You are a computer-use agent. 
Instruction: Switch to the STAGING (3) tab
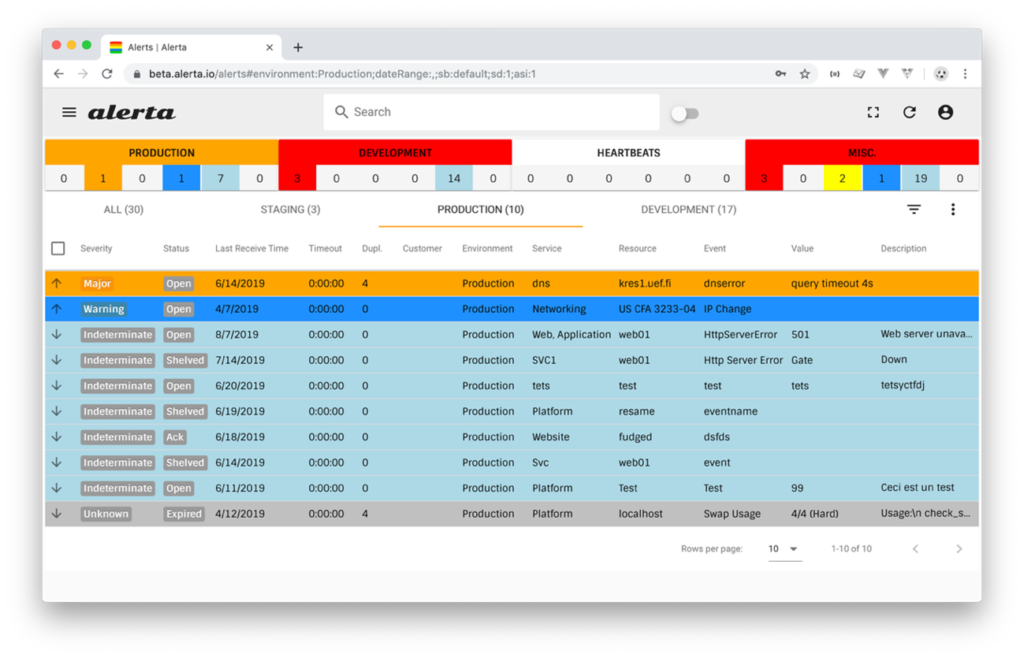[x=290, y=210]
